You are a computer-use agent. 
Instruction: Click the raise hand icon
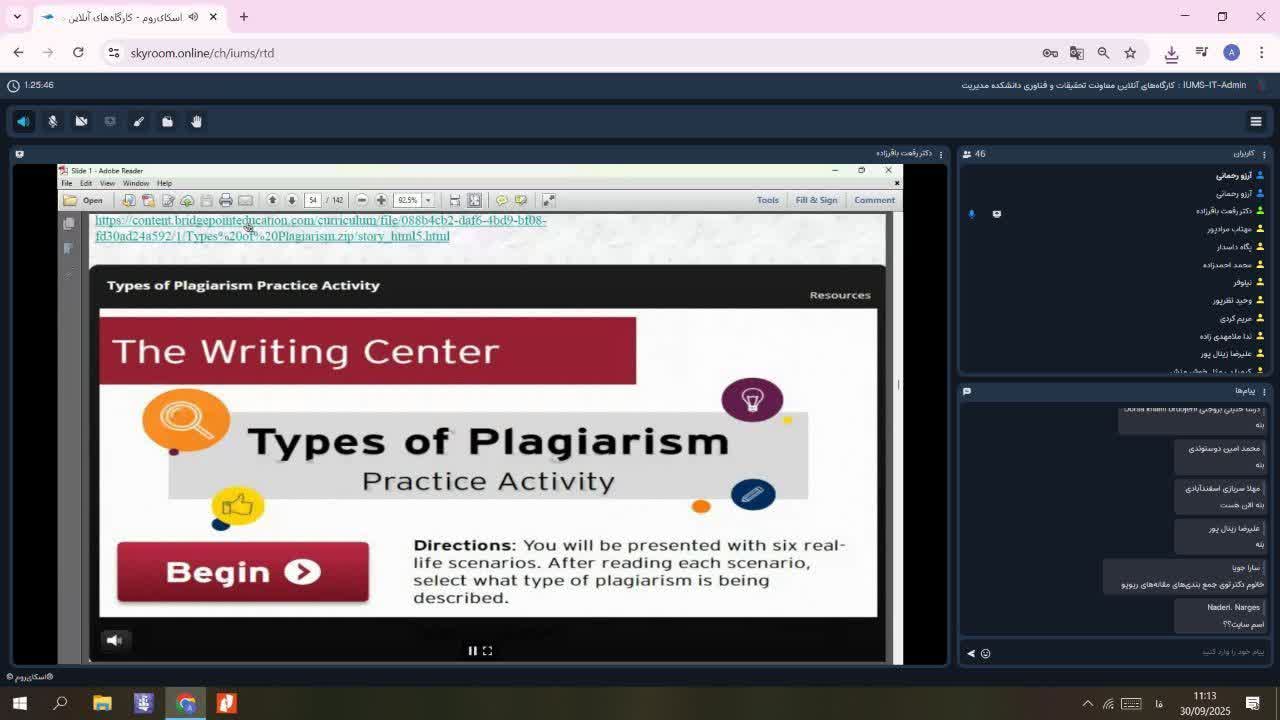[x=196, y=121]
